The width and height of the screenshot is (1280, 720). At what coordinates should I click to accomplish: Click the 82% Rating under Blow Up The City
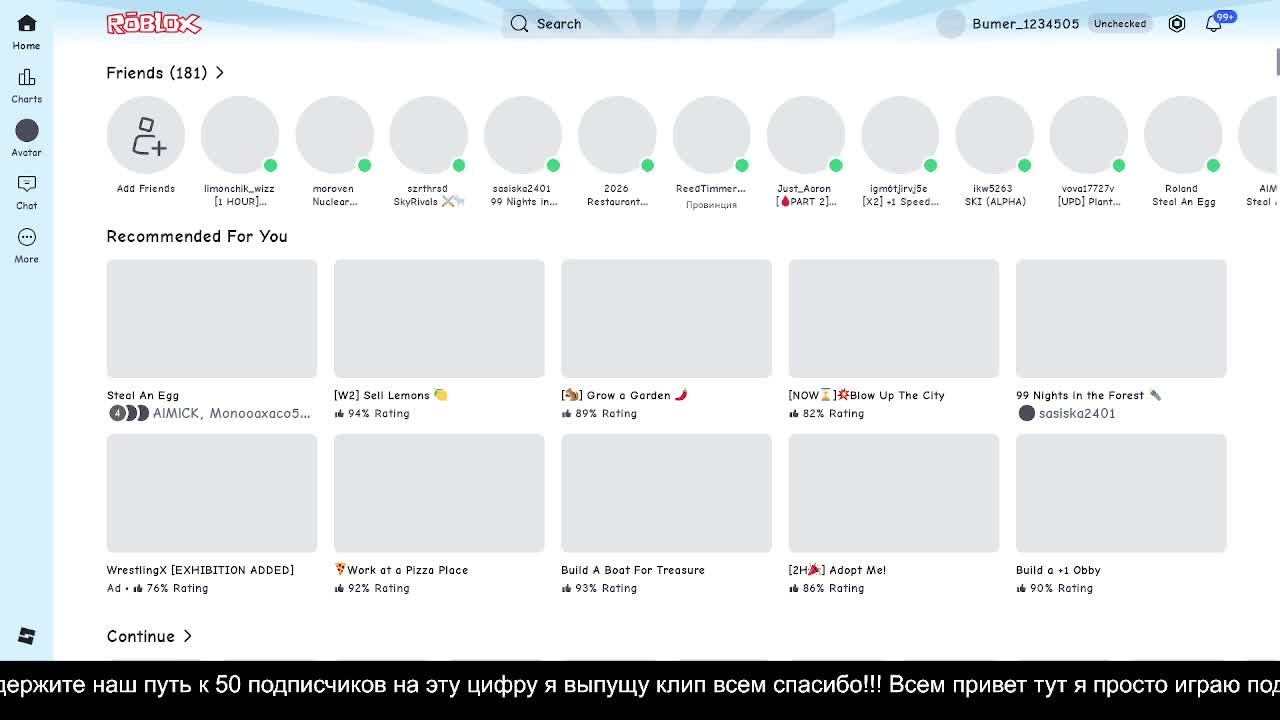(827, 413)
